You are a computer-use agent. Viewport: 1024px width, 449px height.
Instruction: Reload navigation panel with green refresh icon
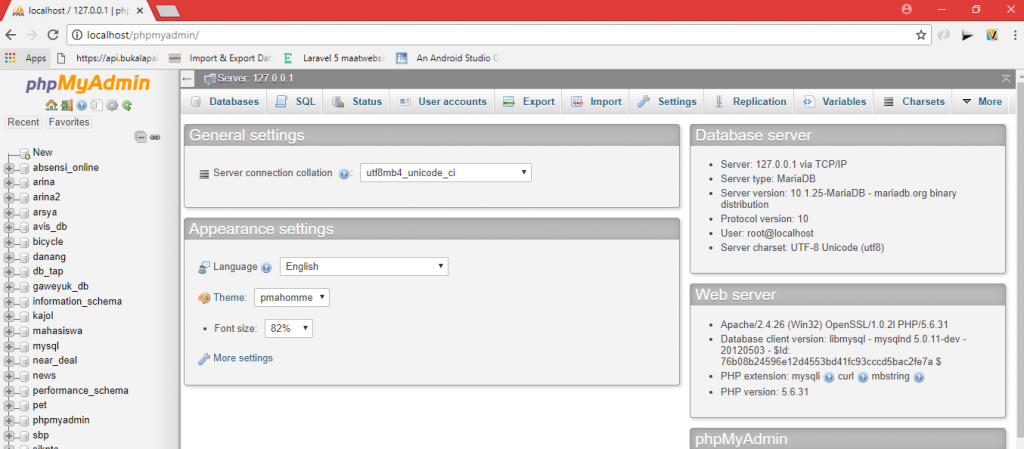(127, 105)
